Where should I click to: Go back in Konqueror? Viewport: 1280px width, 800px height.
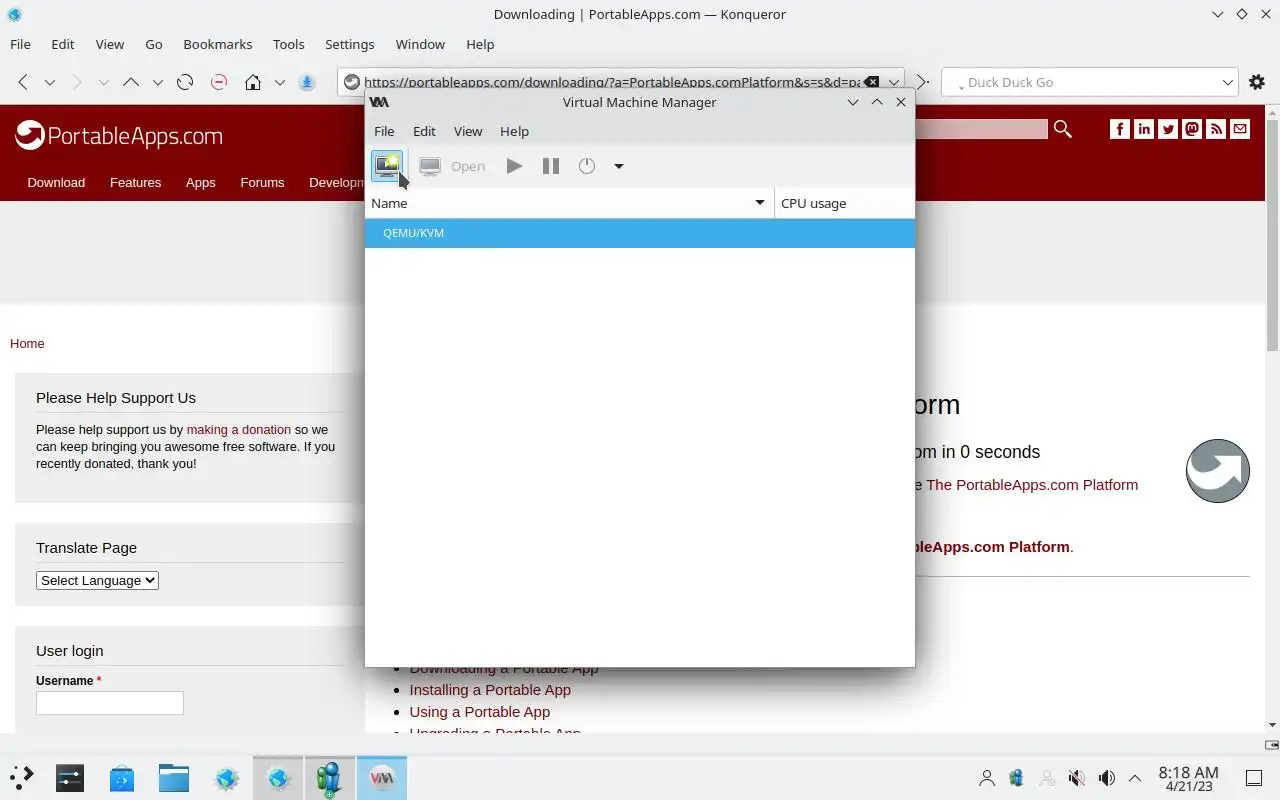pos(23,82)
